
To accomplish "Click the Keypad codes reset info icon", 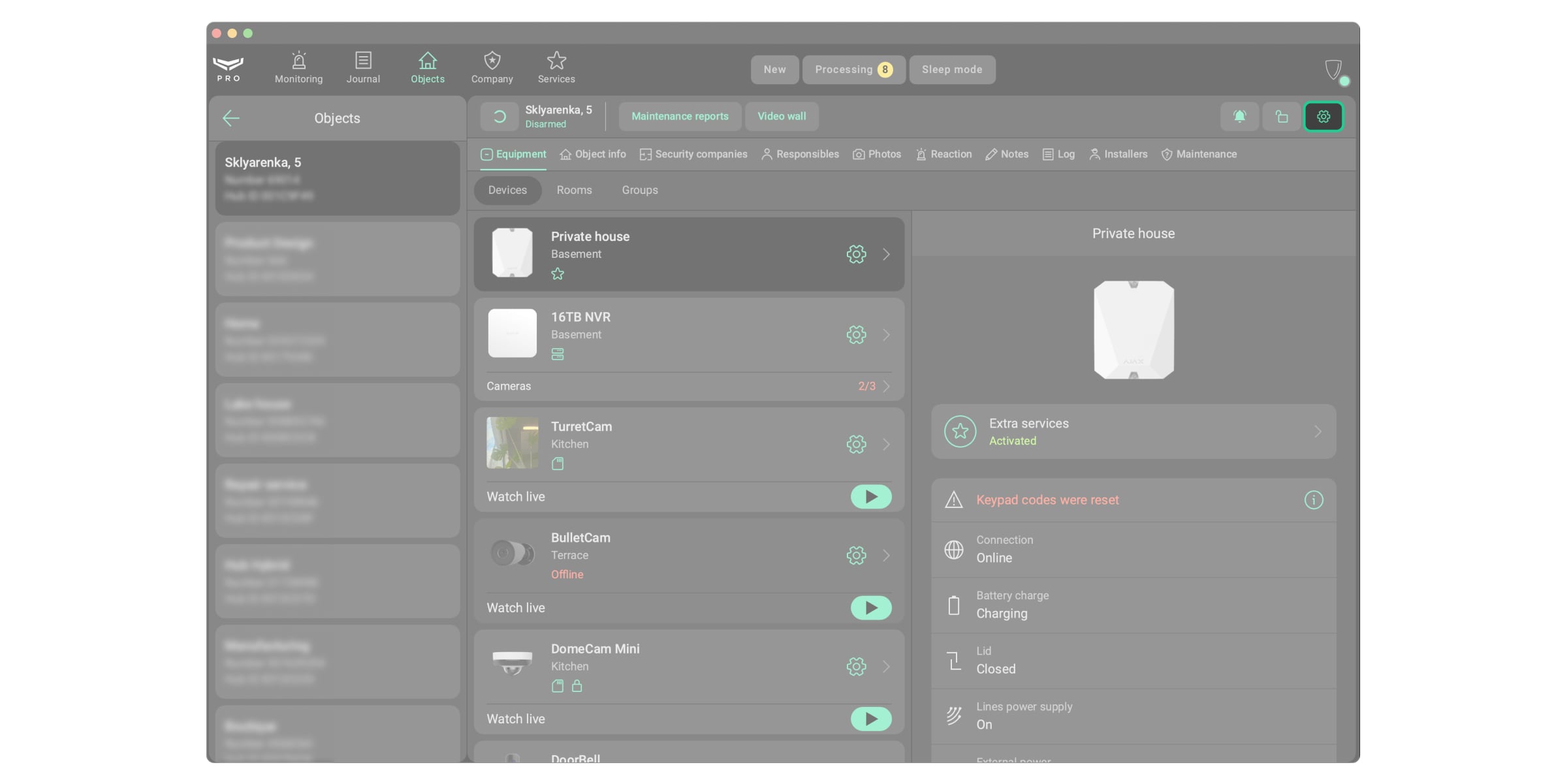I will 1314,500.
